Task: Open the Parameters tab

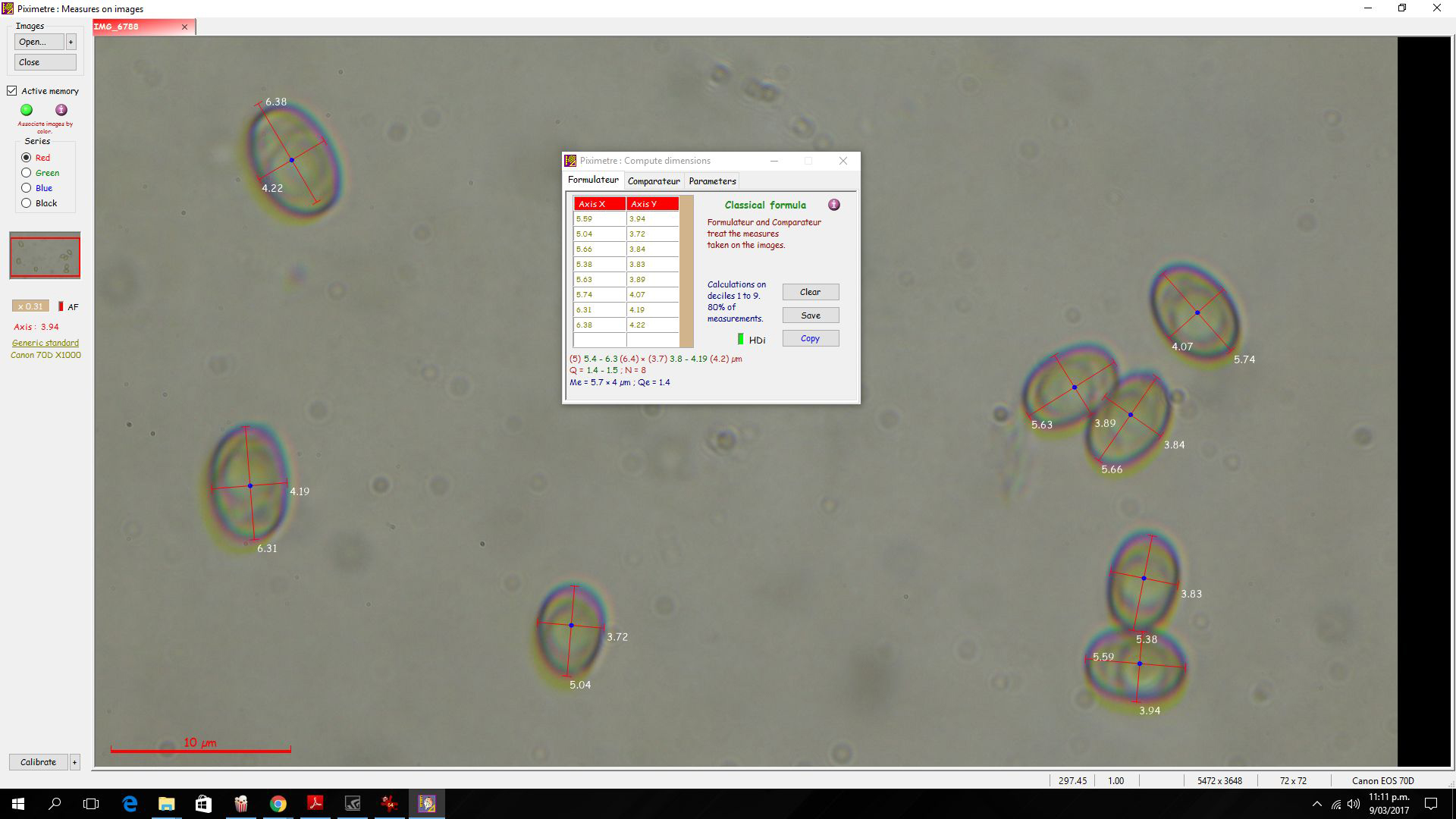Action: (x=712, y=181)
